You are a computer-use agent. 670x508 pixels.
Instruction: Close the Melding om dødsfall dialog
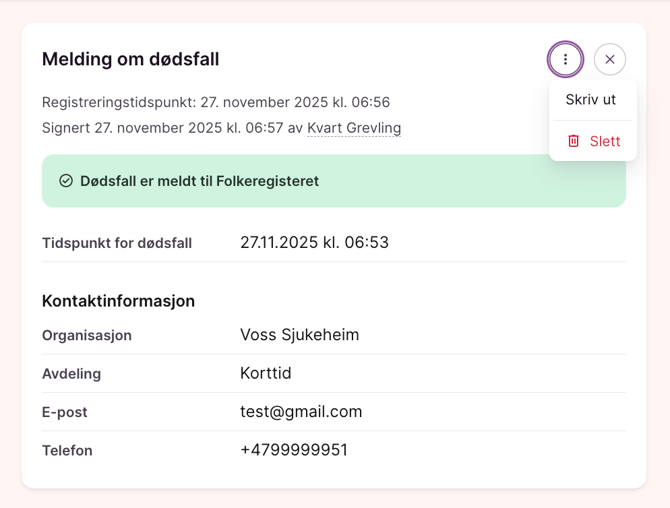coord(610,59)
